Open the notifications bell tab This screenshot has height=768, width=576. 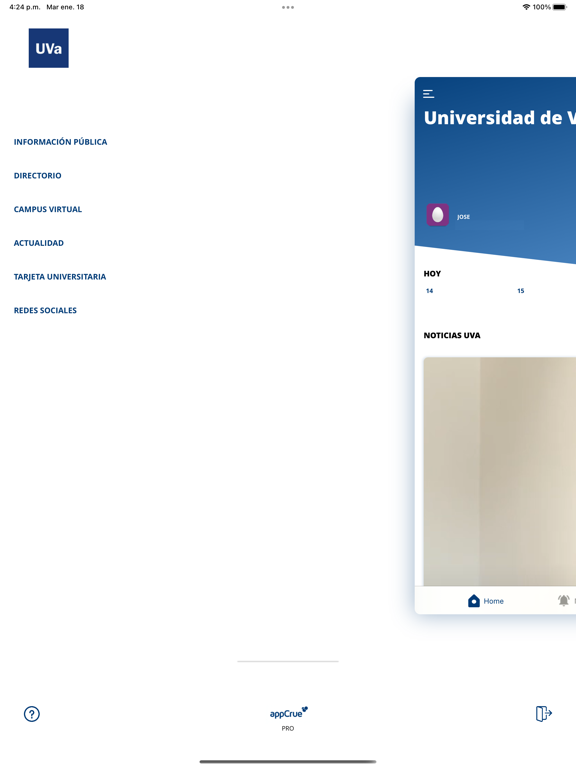point(564,600)
